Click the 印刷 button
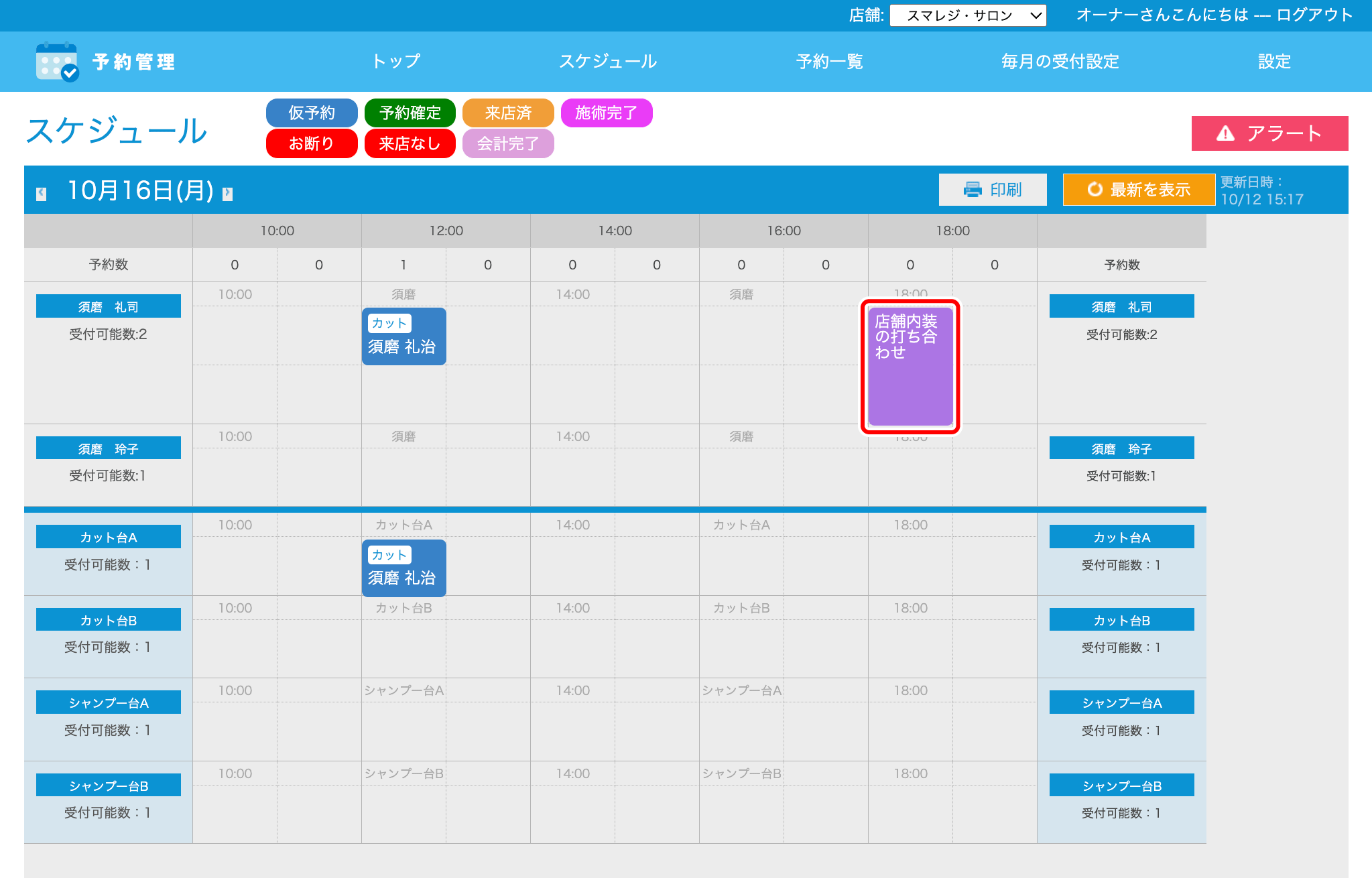Image resolution: width=1372 pixels, height=878 pixels. [x=993, y=190]
